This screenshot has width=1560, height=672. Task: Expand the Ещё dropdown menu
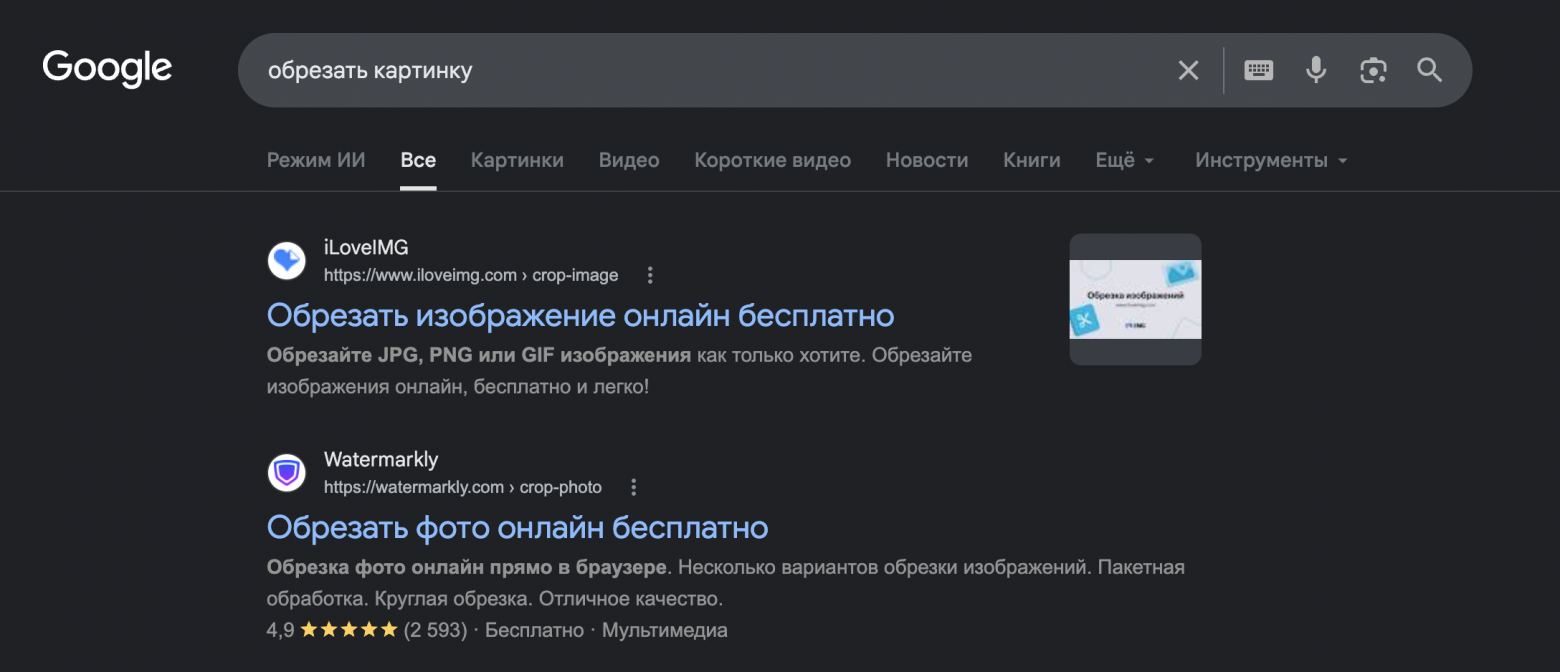1125,160
